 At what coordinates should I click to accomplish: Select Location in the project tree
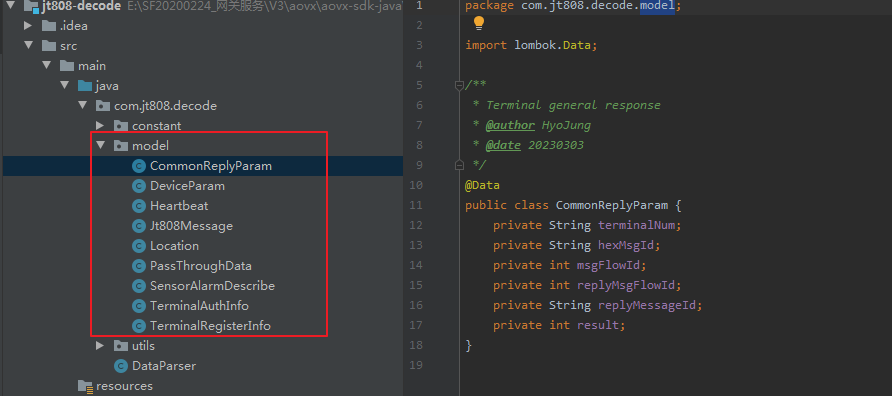(175, 246)
